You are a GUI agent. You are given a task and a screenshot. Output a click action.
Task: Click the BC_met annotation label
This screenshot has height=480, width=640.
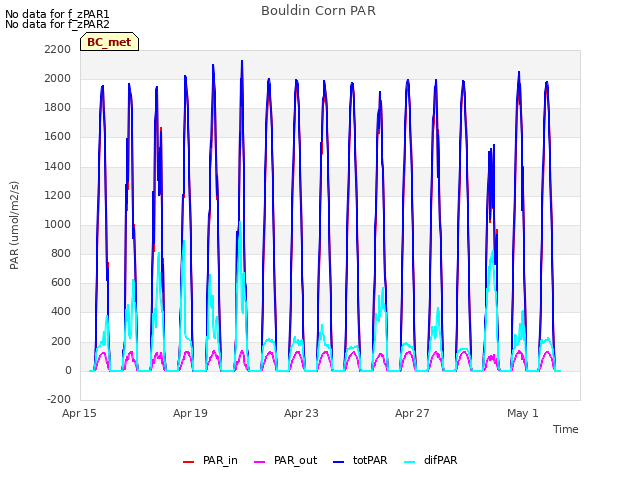pos(109,42)
